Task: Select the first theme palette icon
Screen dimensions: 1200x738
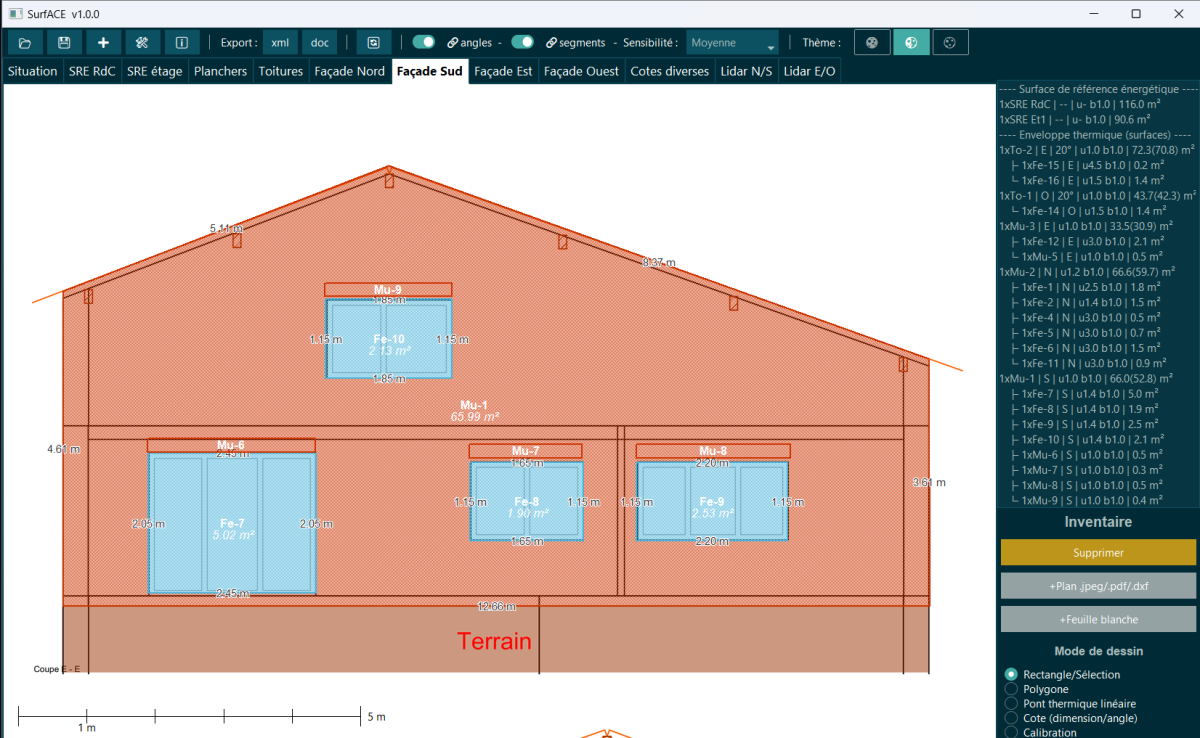Action: point(872,43)
